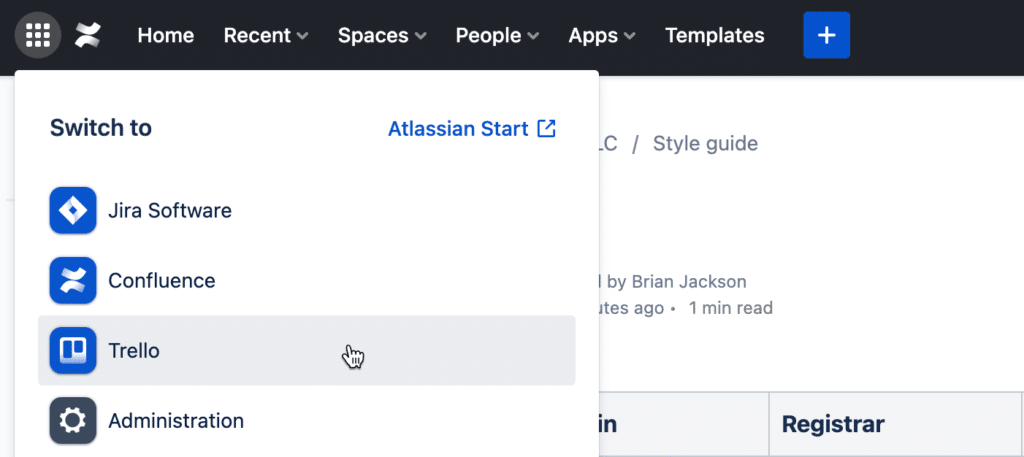The height and width of the screenshot is (457, 1024).
Task: Open the Atlassian Start link
Action: [458, 129]
